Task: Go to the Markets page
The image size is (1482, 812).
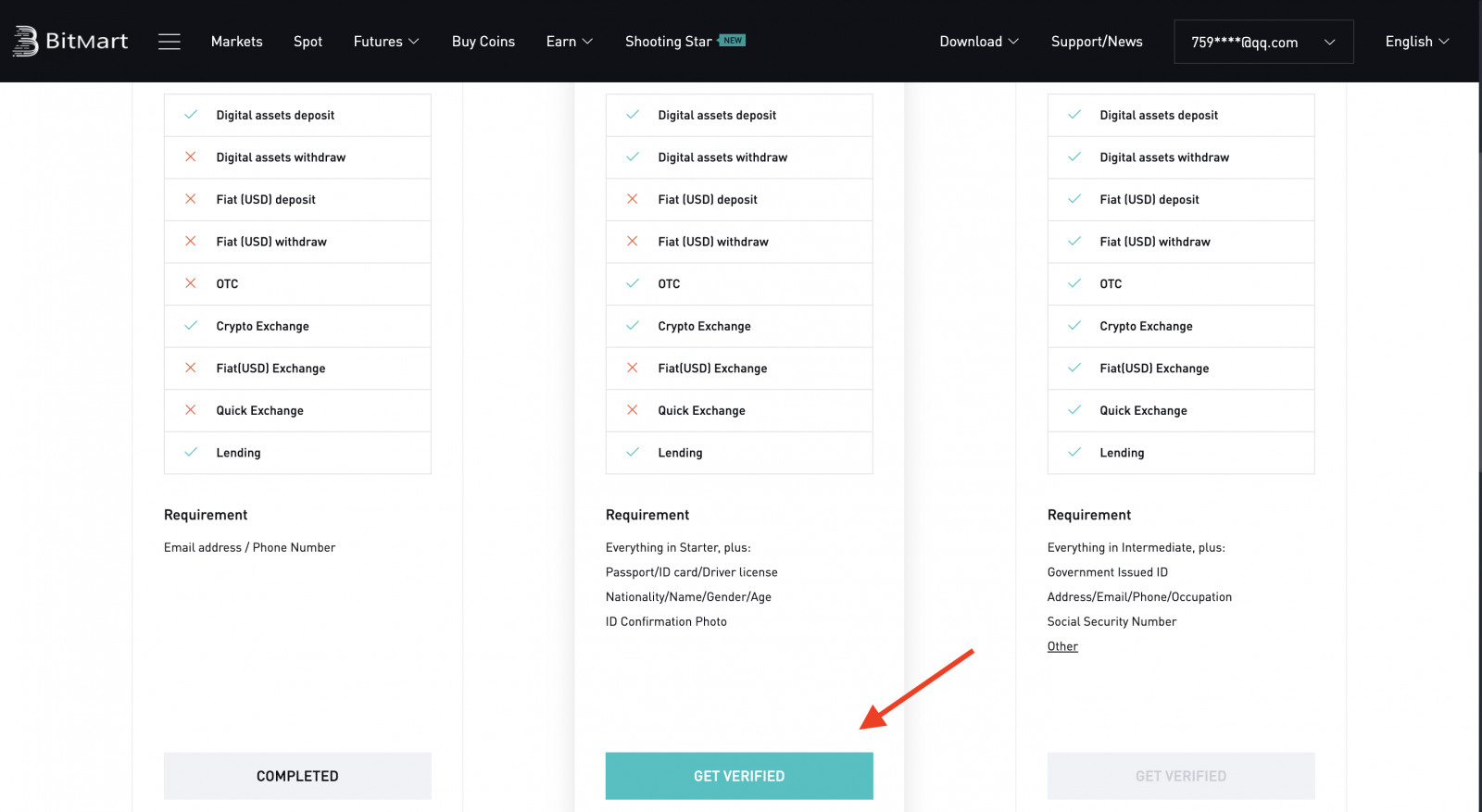Action: point(236,42)
